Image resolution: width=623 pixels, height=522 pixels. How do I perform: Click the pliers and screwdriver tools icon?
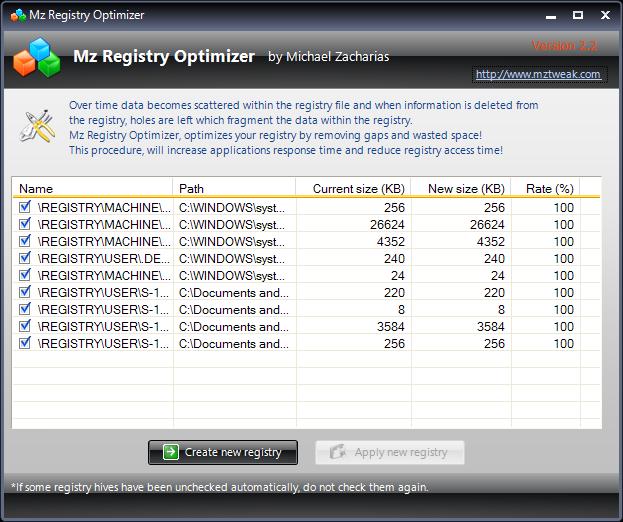pos(38,126)
